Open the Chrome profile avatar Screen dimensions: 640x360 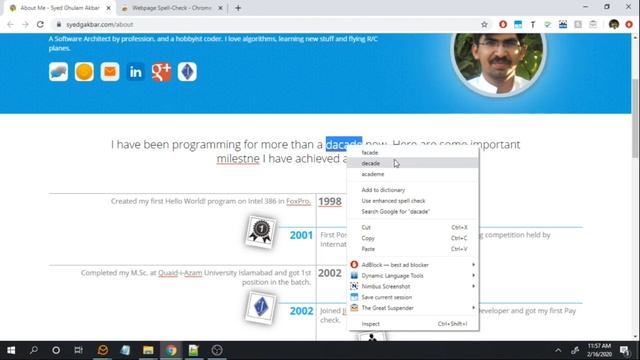coord(613,24)
